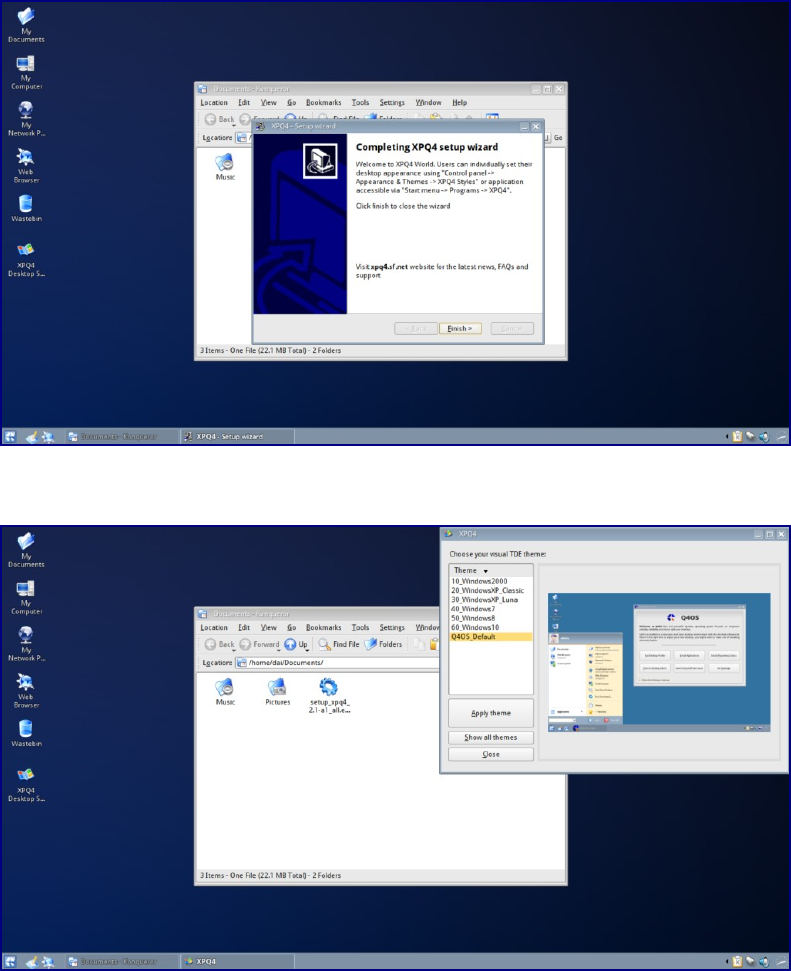Click the Theme column header sort arrow

click(486, 571)
